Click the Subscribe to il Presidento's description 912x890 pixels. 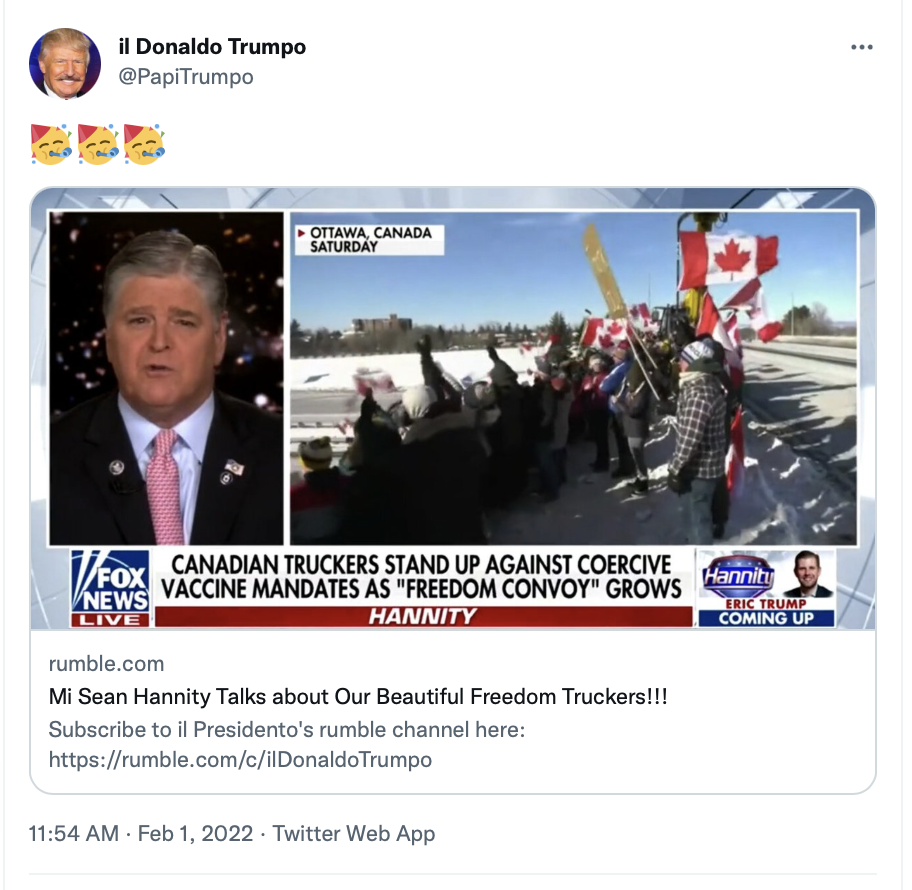pos(287,729)
